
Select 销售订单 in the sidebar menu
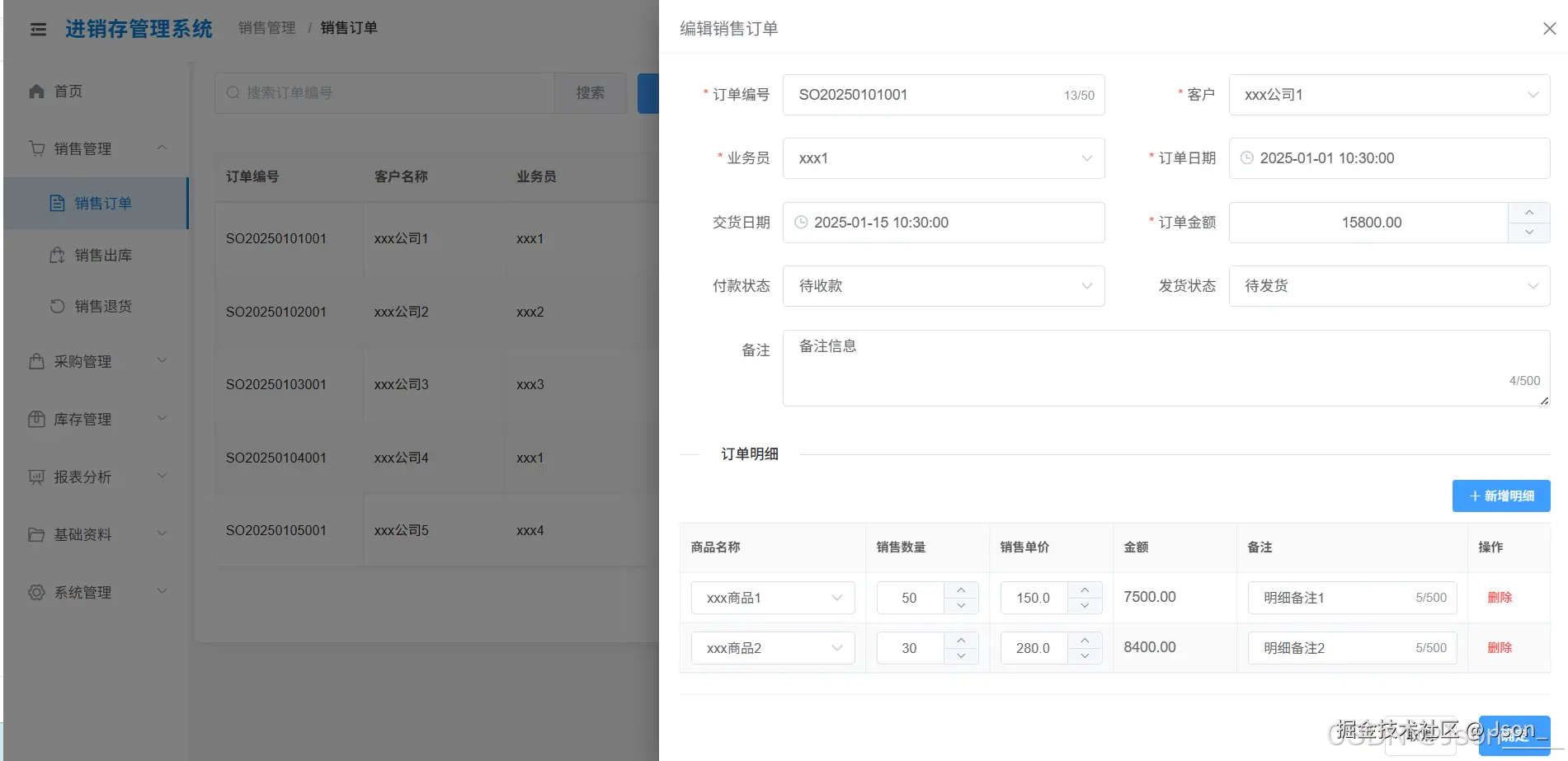click(96, 204)
